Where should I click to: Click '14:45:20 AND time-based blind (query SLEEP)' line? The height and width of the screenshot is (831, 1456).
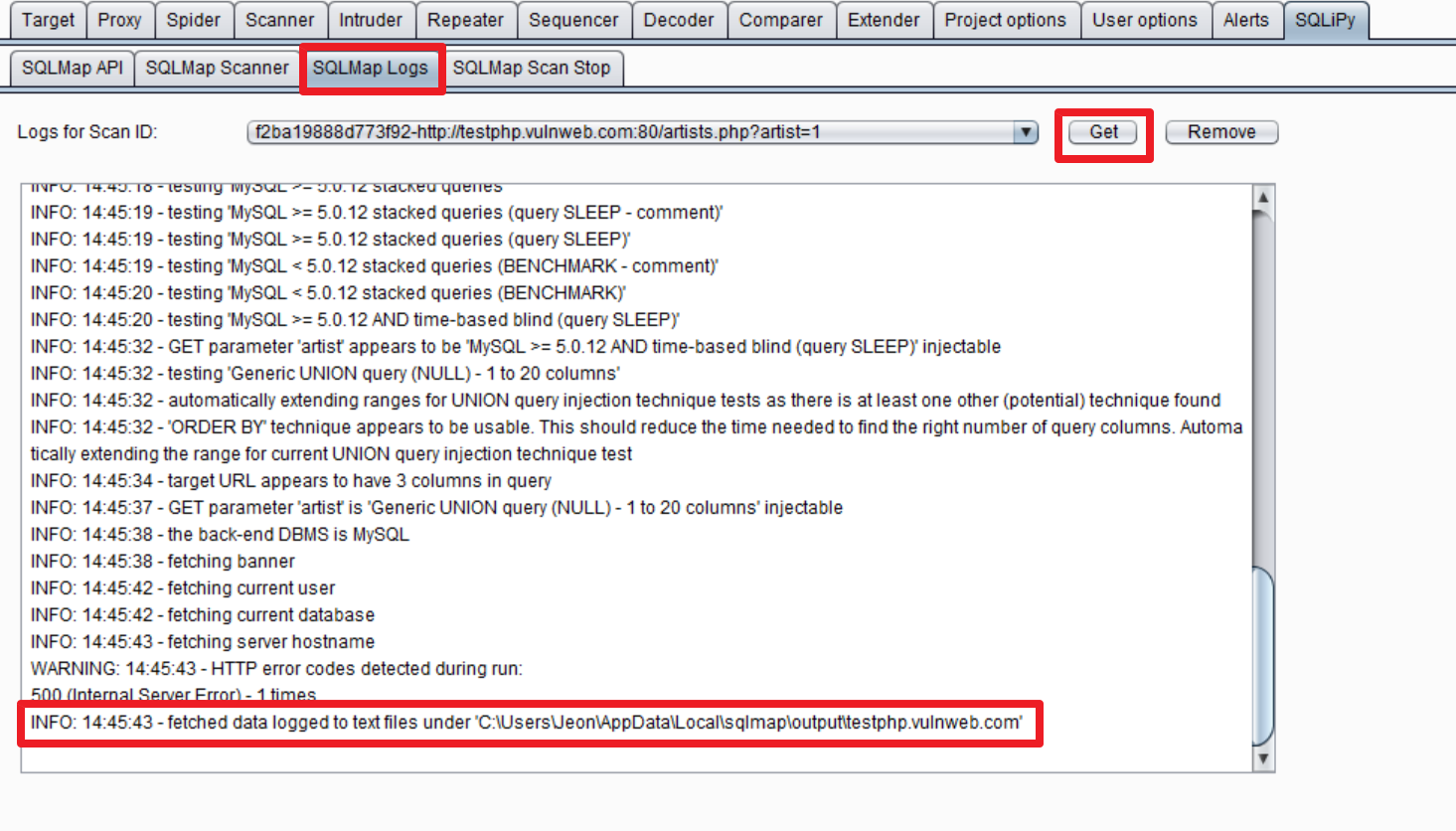[355, 320]
